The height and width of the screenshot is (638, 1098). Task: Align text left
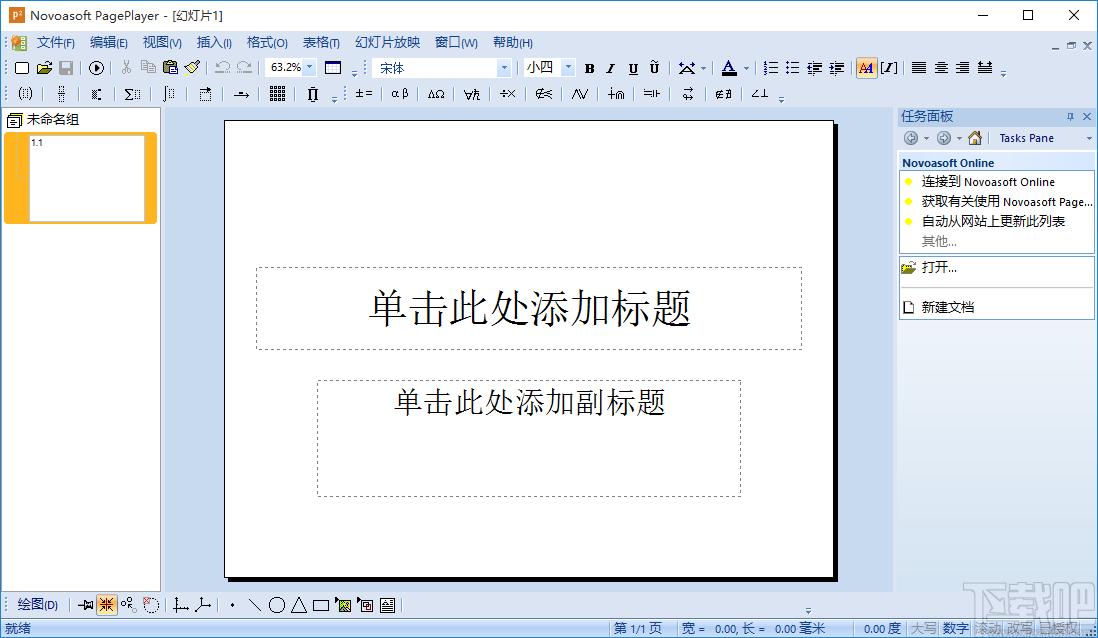click(919, 68)
